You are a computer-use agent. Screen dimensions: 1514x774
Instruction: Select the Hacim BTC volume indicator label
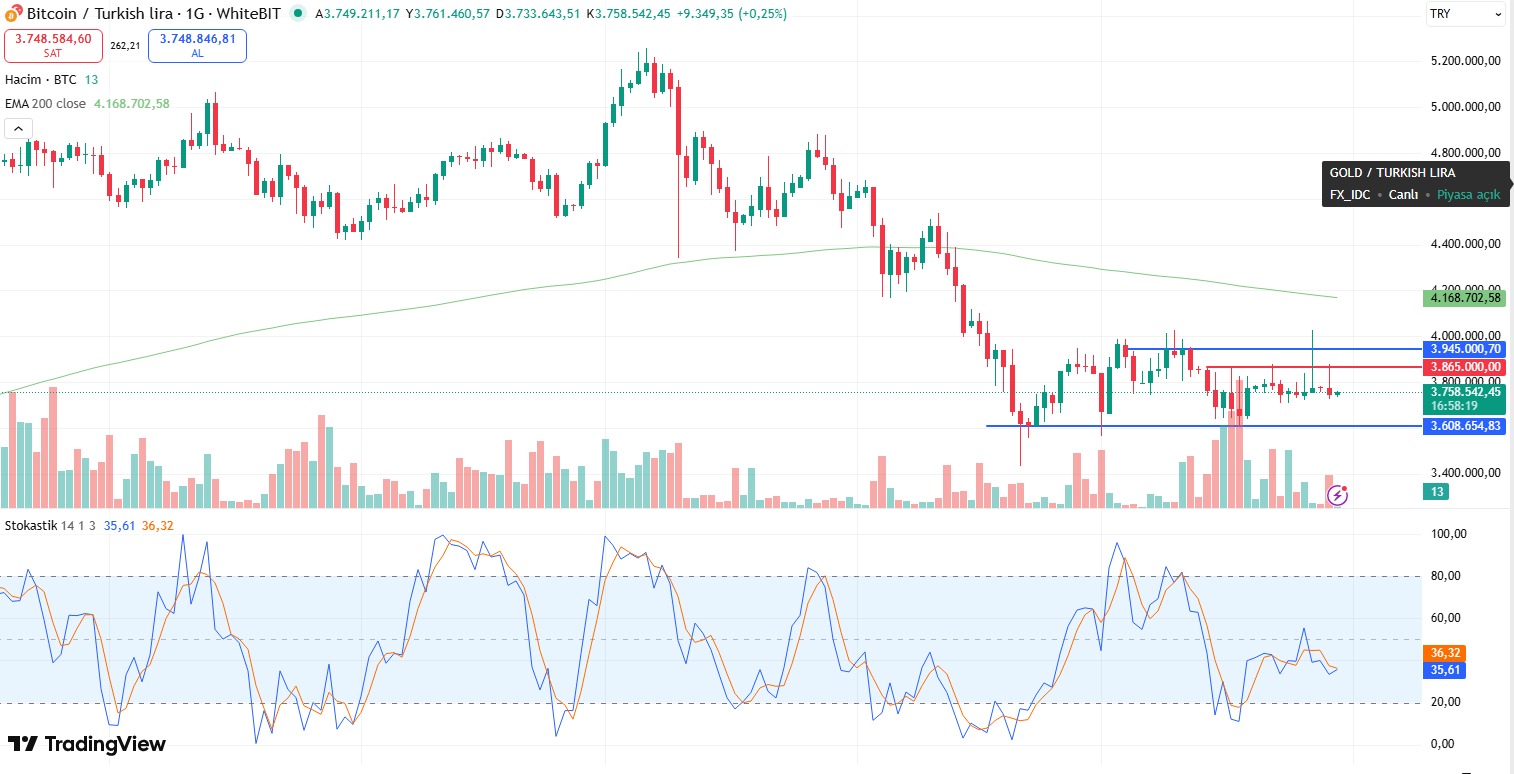(42, 79)
